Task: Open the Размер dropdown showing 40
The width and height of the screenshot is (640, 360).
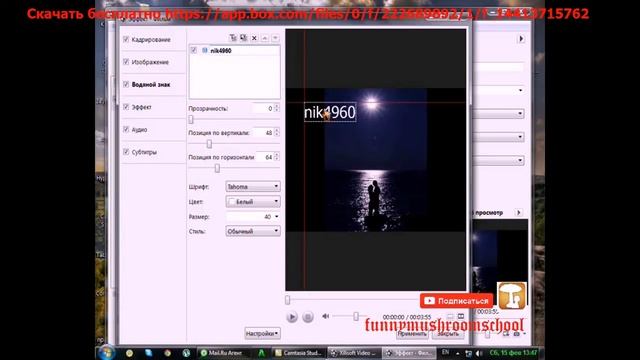Action: [x=253, y=217]
